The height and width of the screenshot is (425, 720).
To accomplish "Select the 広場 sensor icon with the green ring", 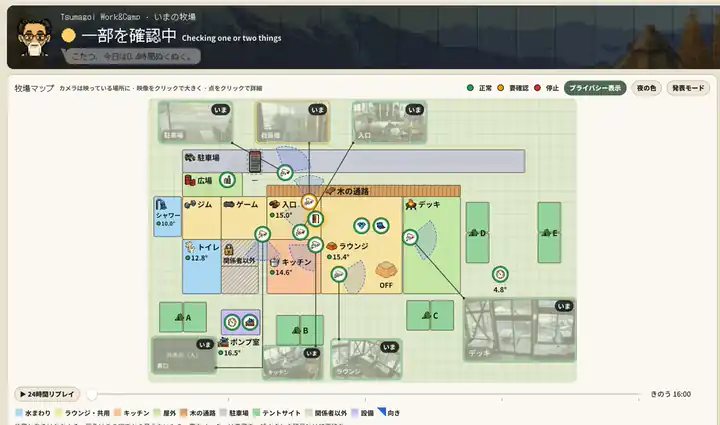I will click(227, 180).
